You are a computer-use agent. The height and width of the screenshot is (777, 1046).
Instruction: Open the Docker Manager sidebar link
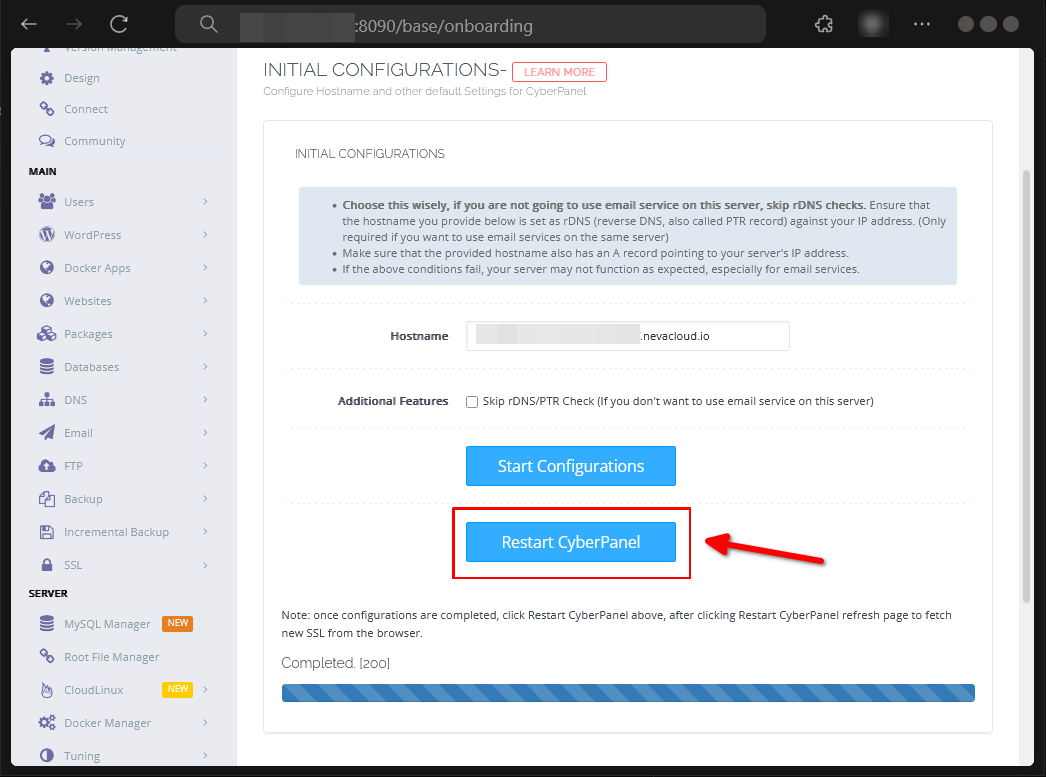coord(107,723)
